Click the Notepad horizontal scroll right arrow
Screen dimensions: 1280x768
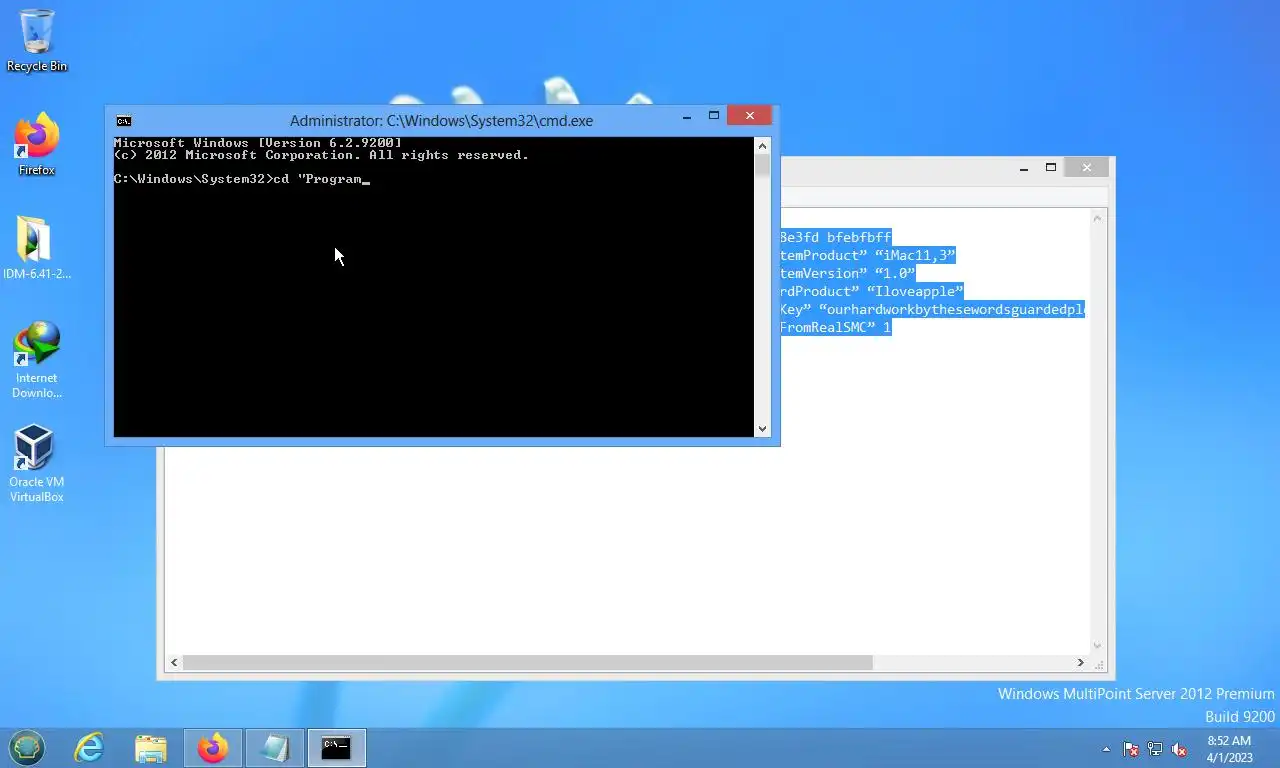click(1080, 663)
